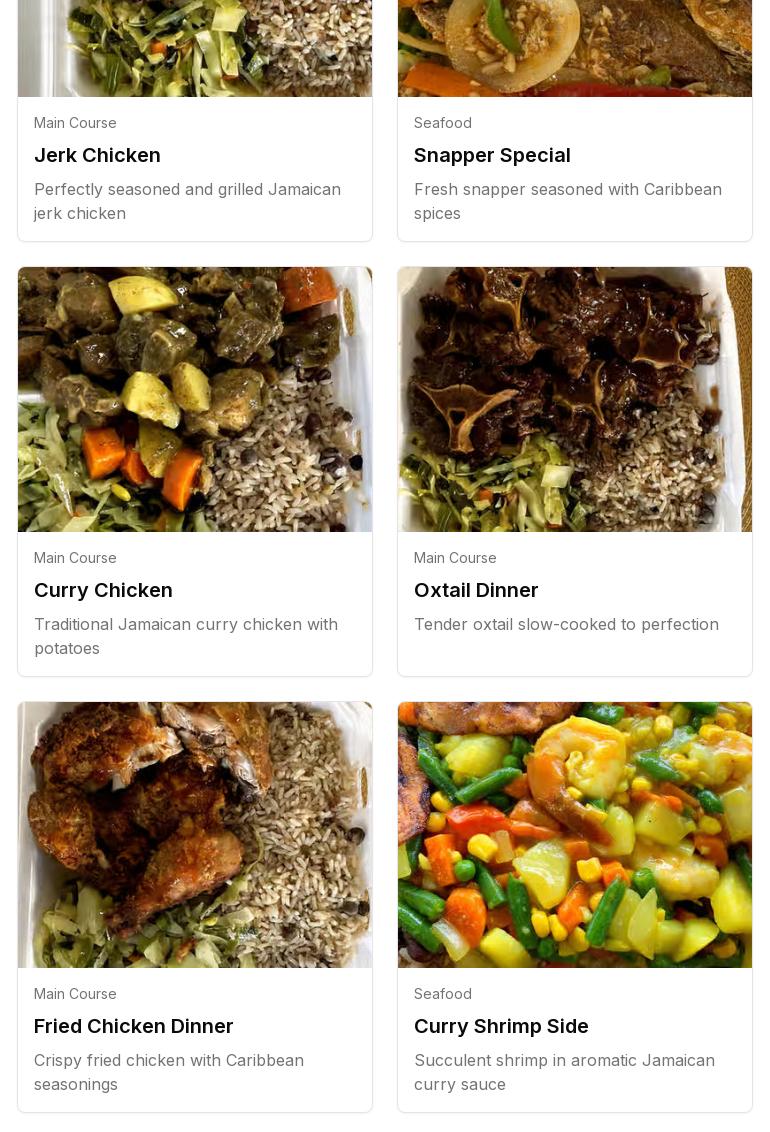
Task: Click the Oxtail Dinner food photo
Action: pos(574,399)
